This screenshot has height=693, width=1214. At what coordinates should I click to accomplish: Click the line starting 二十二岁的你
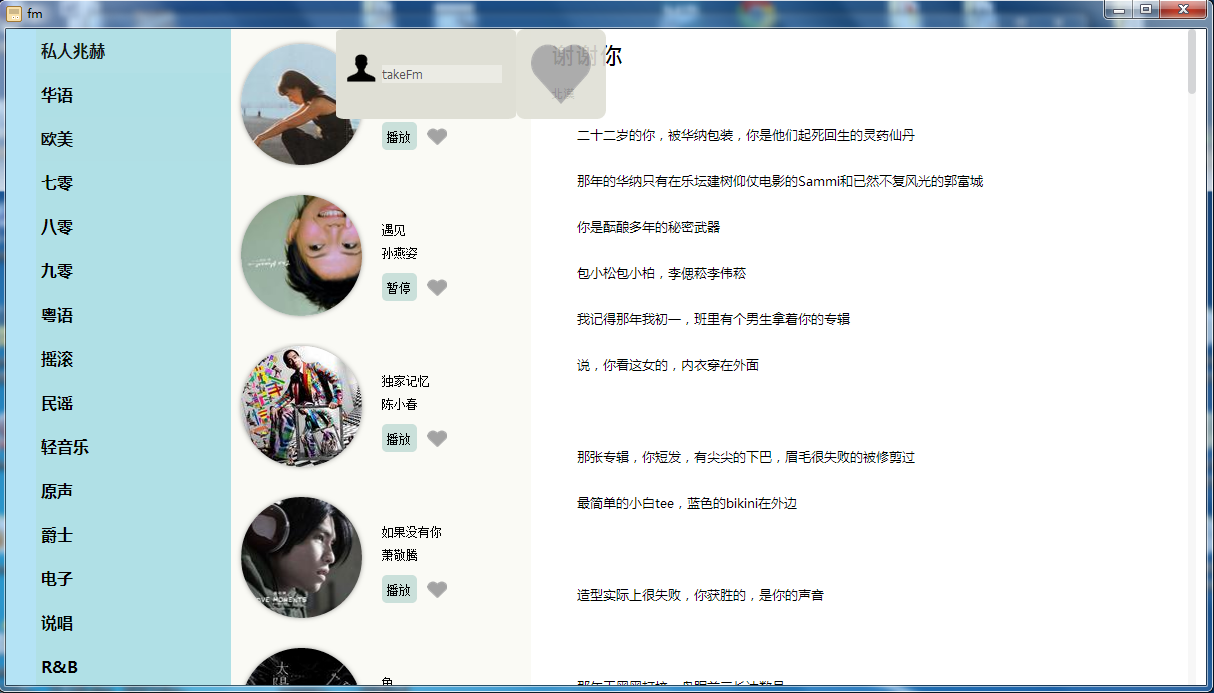pos(745,135)
